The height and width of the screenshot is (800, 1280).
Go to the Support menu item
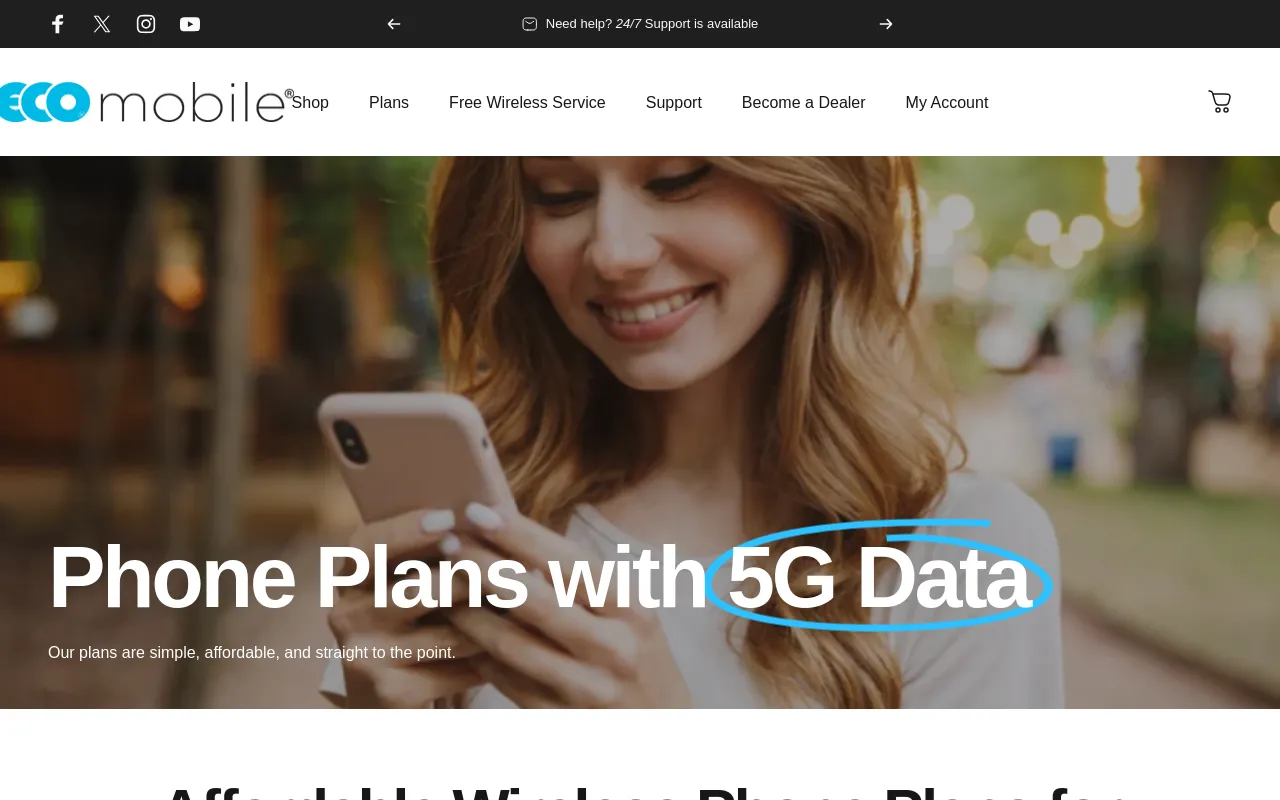click(x=674, y=103)
